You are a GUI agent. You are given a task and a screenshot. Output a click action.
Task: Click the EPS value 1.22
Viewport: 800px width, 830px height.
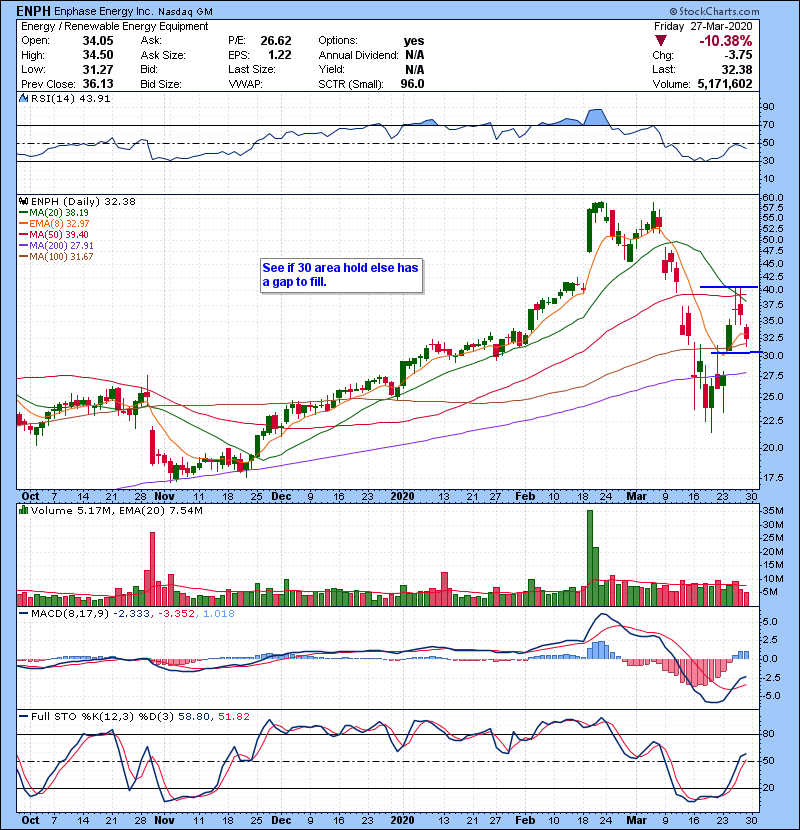(280, 55)
